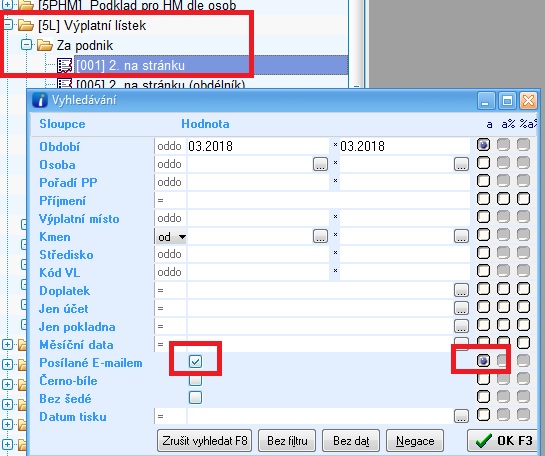Select the [001] 2. na stránku report icon
Image resolution: width=545 pixels, height=456 pixels.
tap(65, 65)
